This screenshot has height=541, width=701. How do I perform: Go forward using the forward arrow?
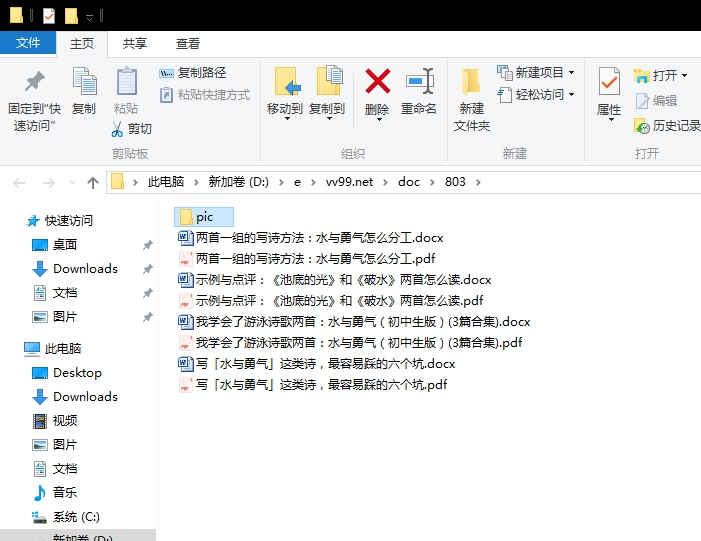48,182
